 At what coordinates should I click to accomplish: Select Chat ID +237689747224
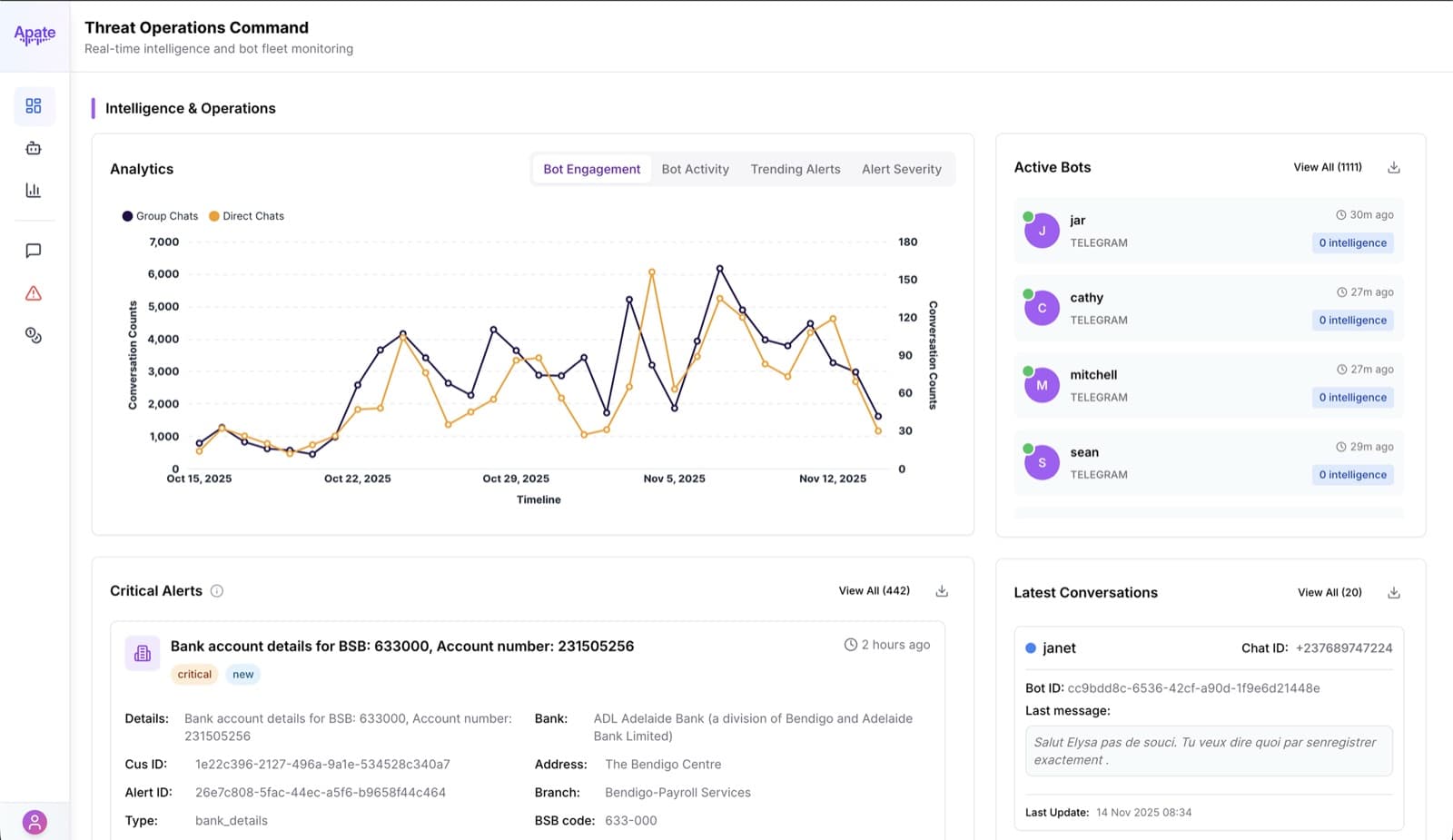point(1344,648)
